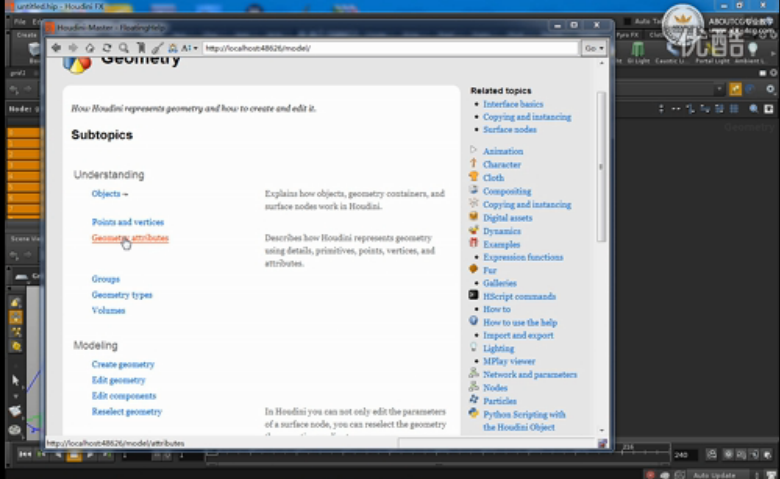This screenshot has height=479, width=780.
Task: Click the magnifier search icon in help toolbar
Action: pos(123,48)
